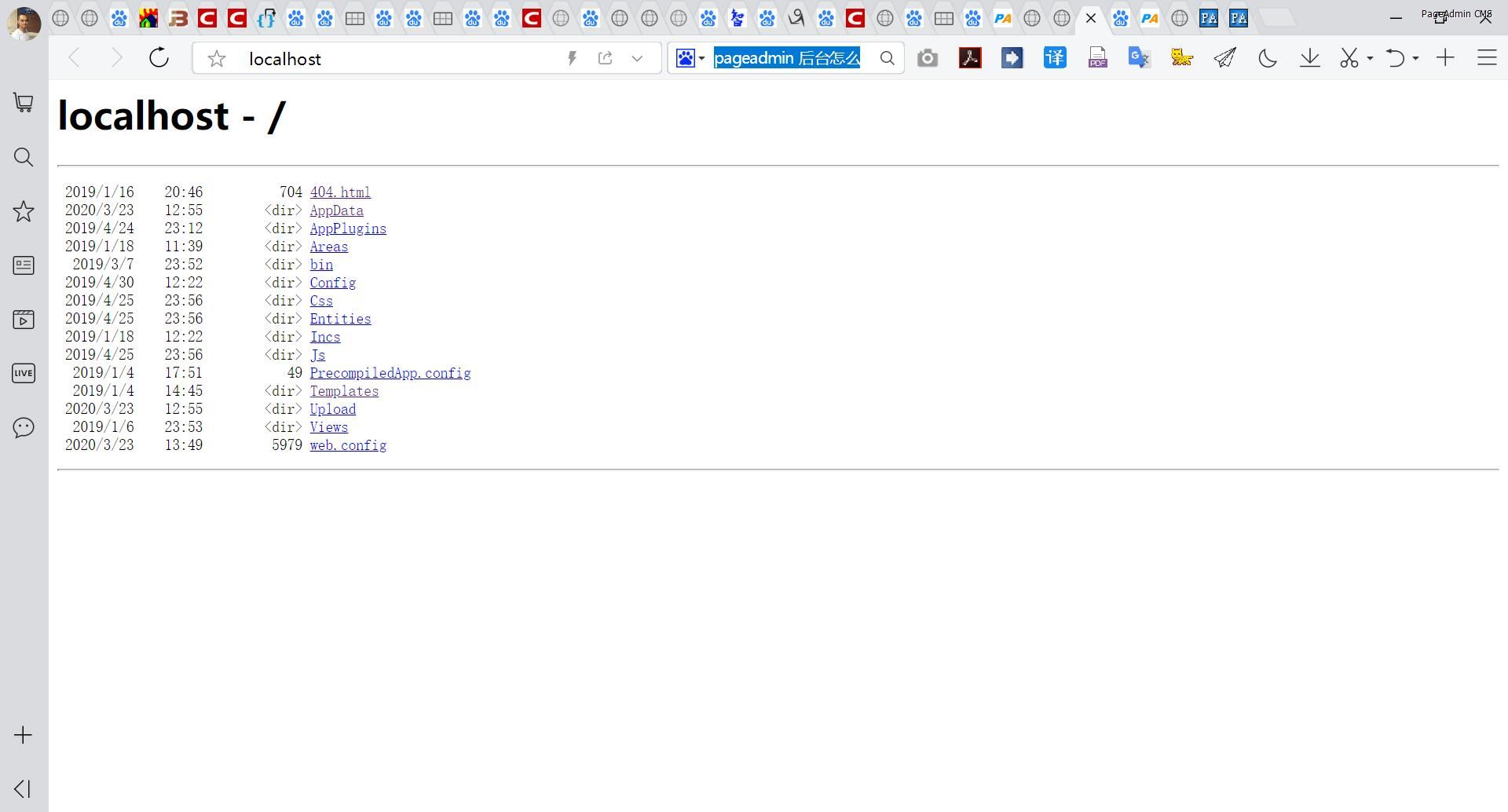Screen dimensions: 1508x812
Task: Toggle night mode moon icon
Action: point(1267,58)
